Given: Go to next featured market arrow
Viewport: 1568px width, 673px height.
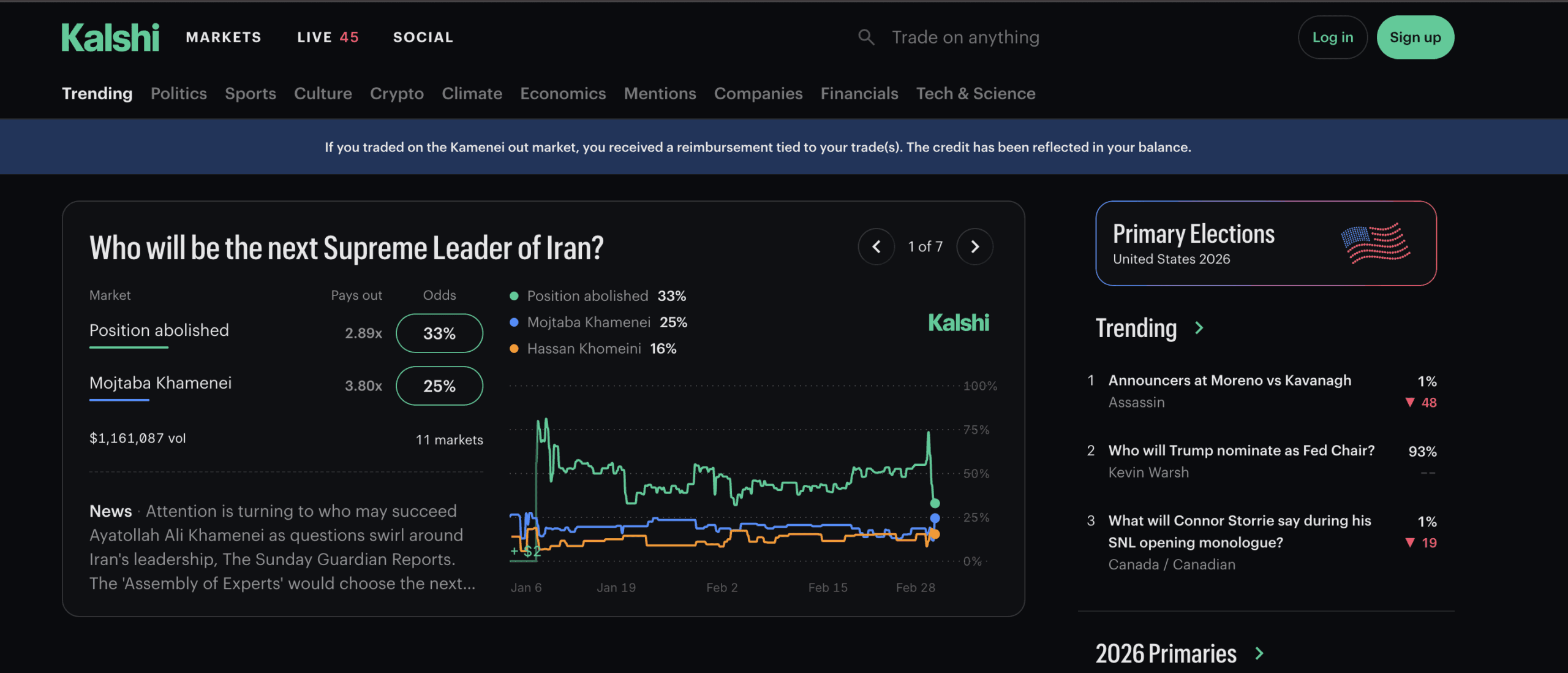Looking at the screenshot, I should click(x=974, y=246).
